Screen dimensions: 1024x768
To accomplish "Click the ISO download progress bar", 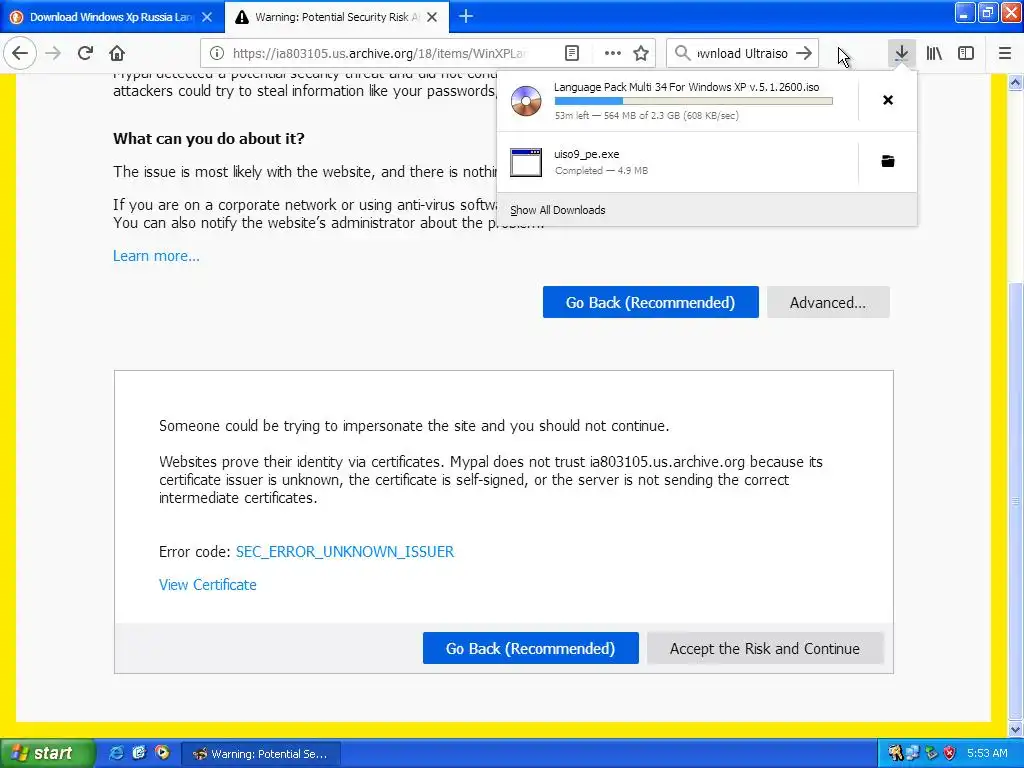I will (x=694, y=101).
